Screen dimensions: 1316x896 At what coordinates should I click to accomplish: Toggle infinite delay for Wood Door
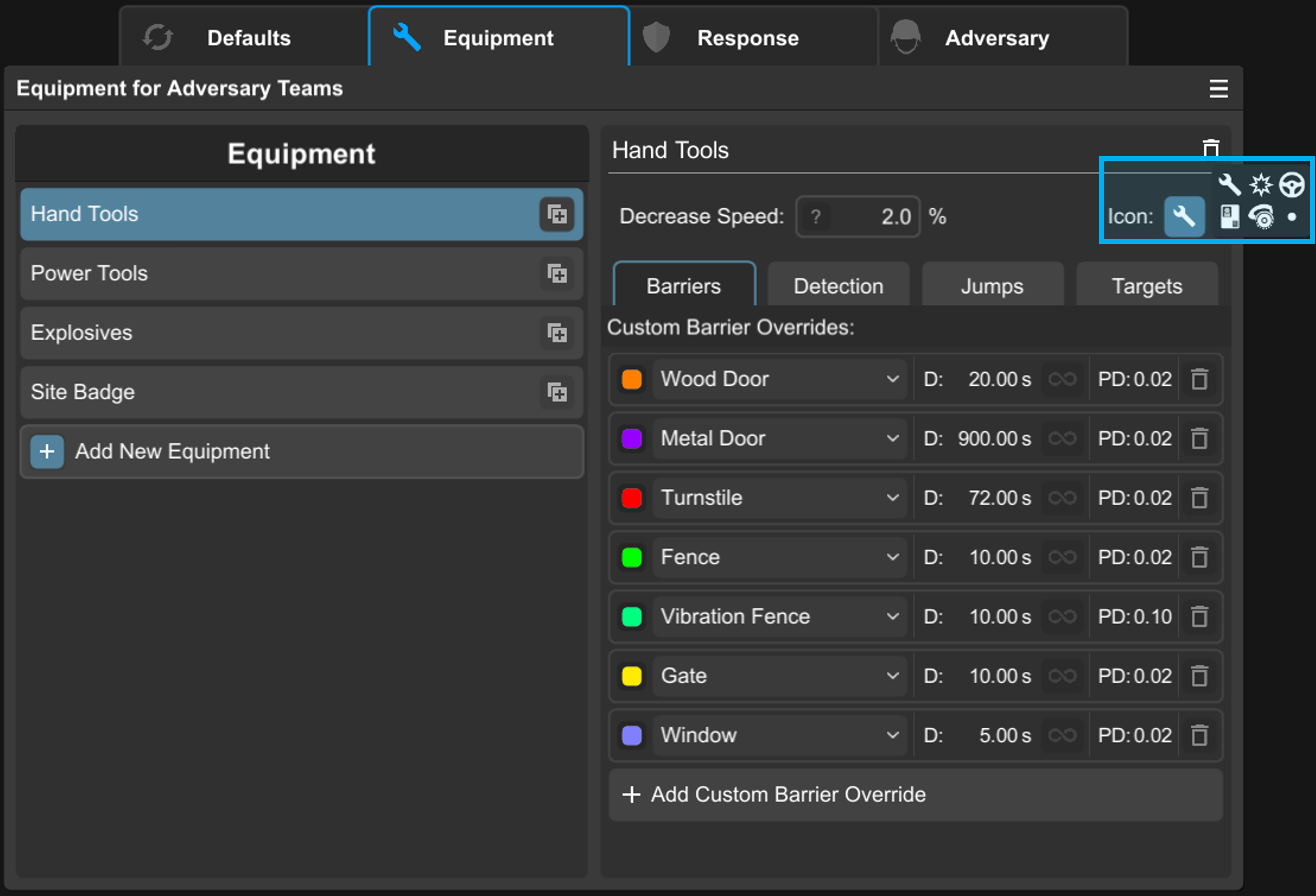1062,379
